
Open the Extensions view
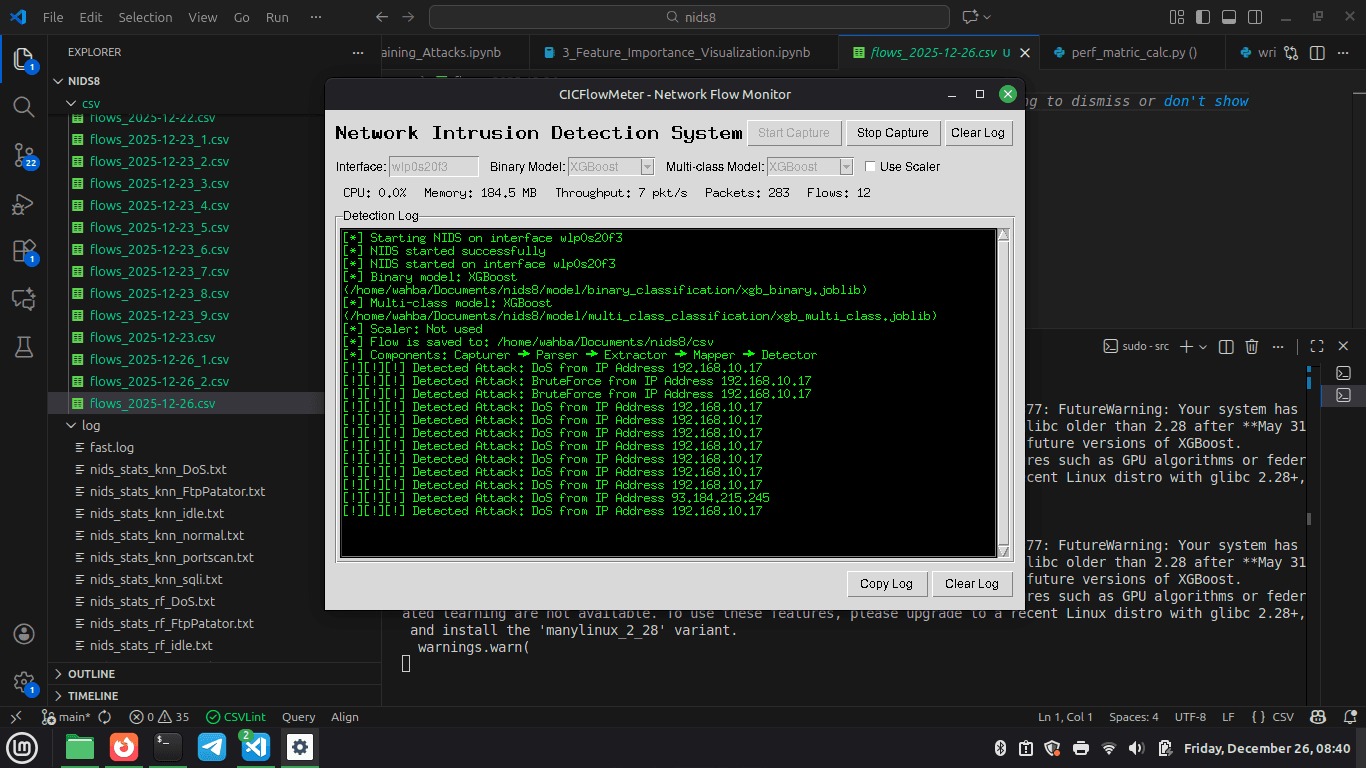point(24,250)
